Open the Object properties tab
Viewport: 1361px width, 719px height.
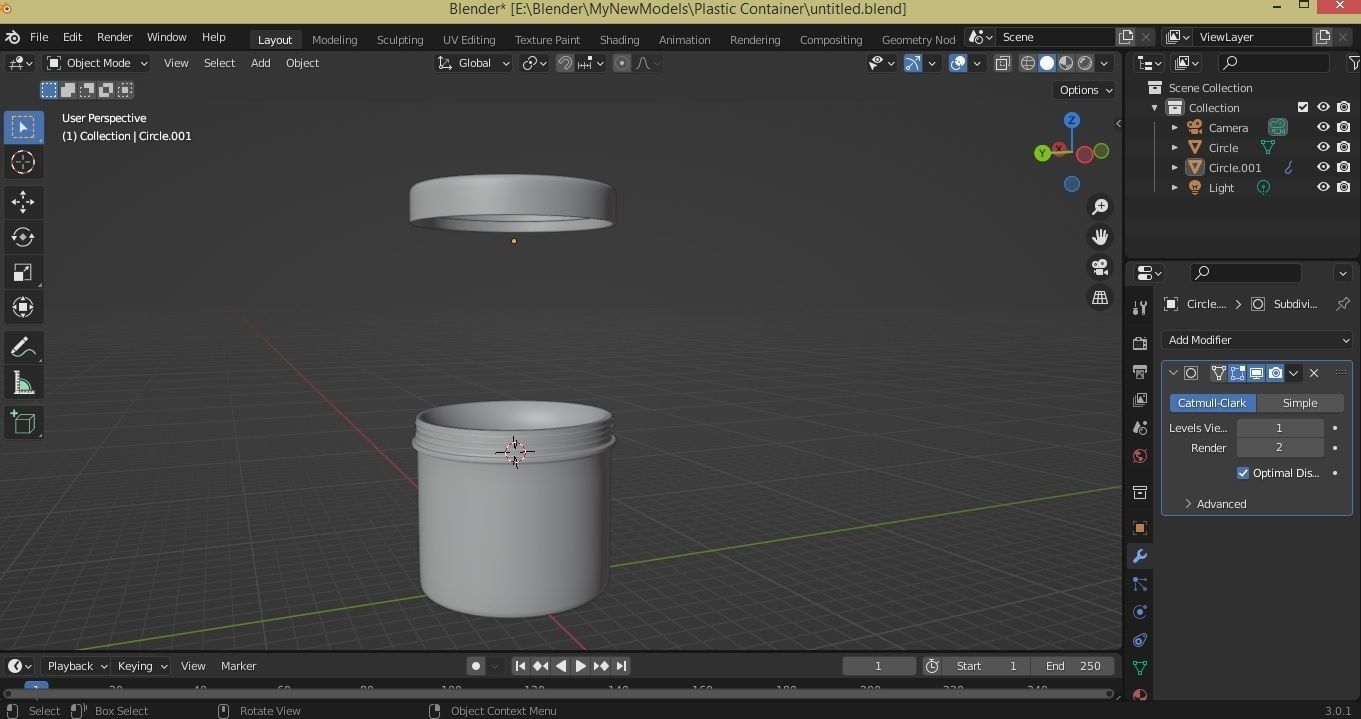coord(1139,528)
